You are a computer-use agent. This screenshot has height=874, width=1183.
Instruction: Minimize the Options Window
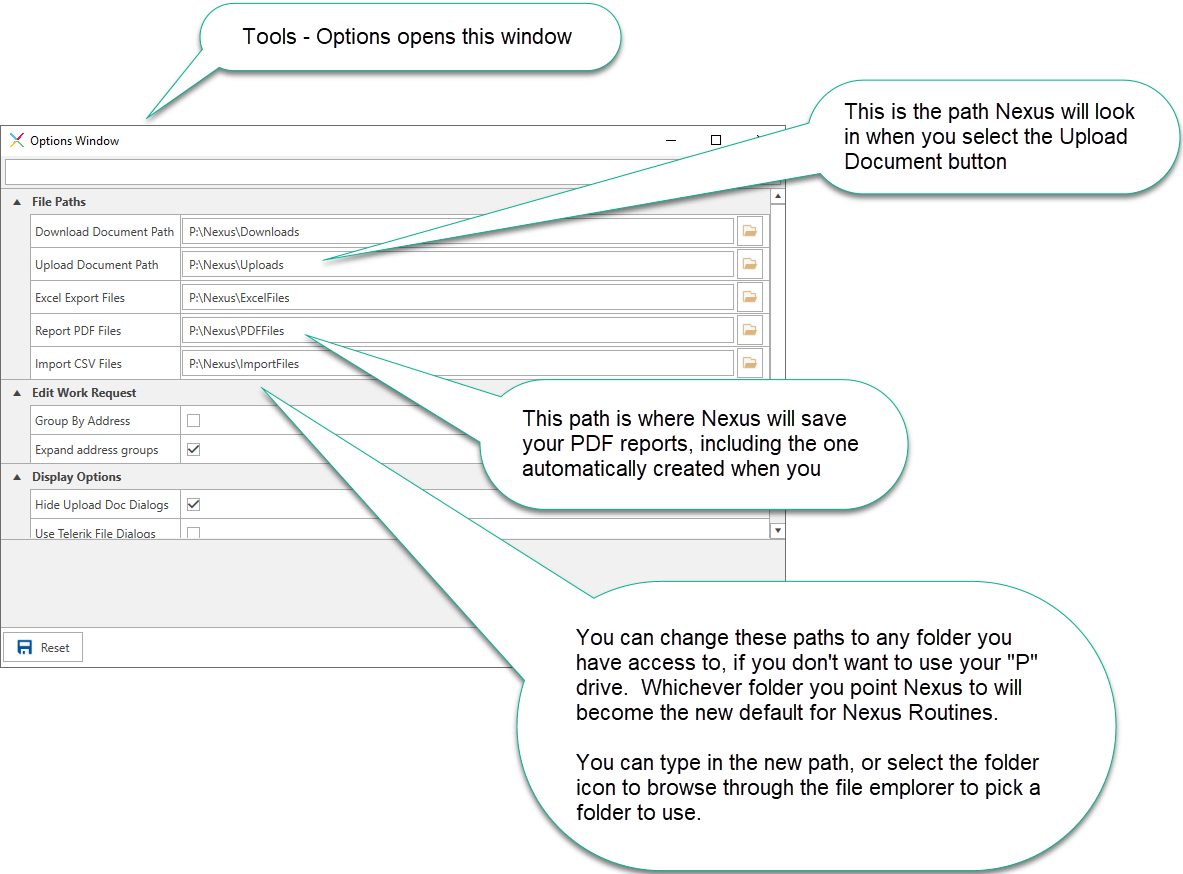[x=671, y=140]
